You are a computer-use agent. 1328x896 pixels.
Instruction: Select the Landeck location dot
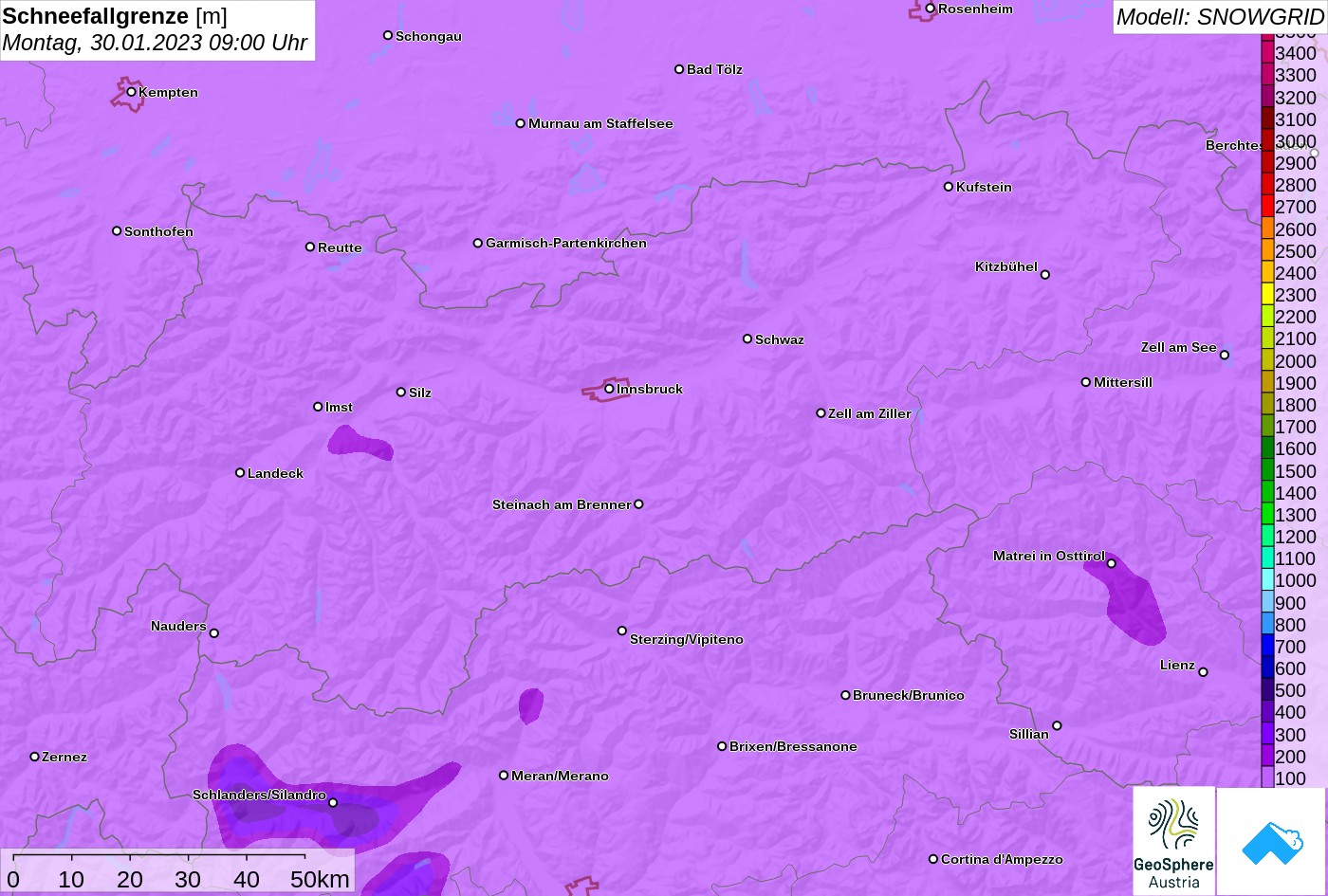click(x=240, y=473)
